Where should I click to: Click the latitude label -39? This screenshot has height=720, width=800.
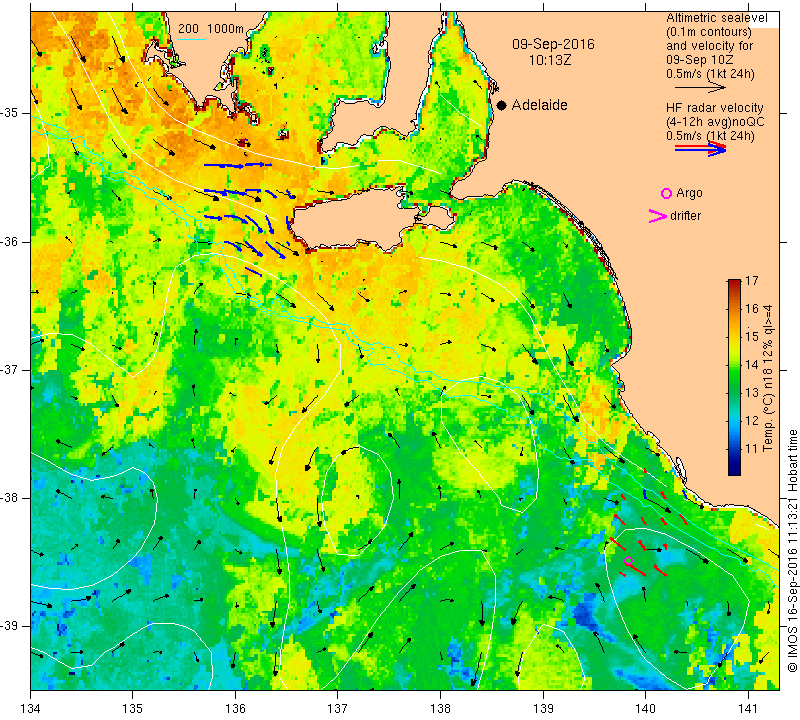click(x=10, y=626)
